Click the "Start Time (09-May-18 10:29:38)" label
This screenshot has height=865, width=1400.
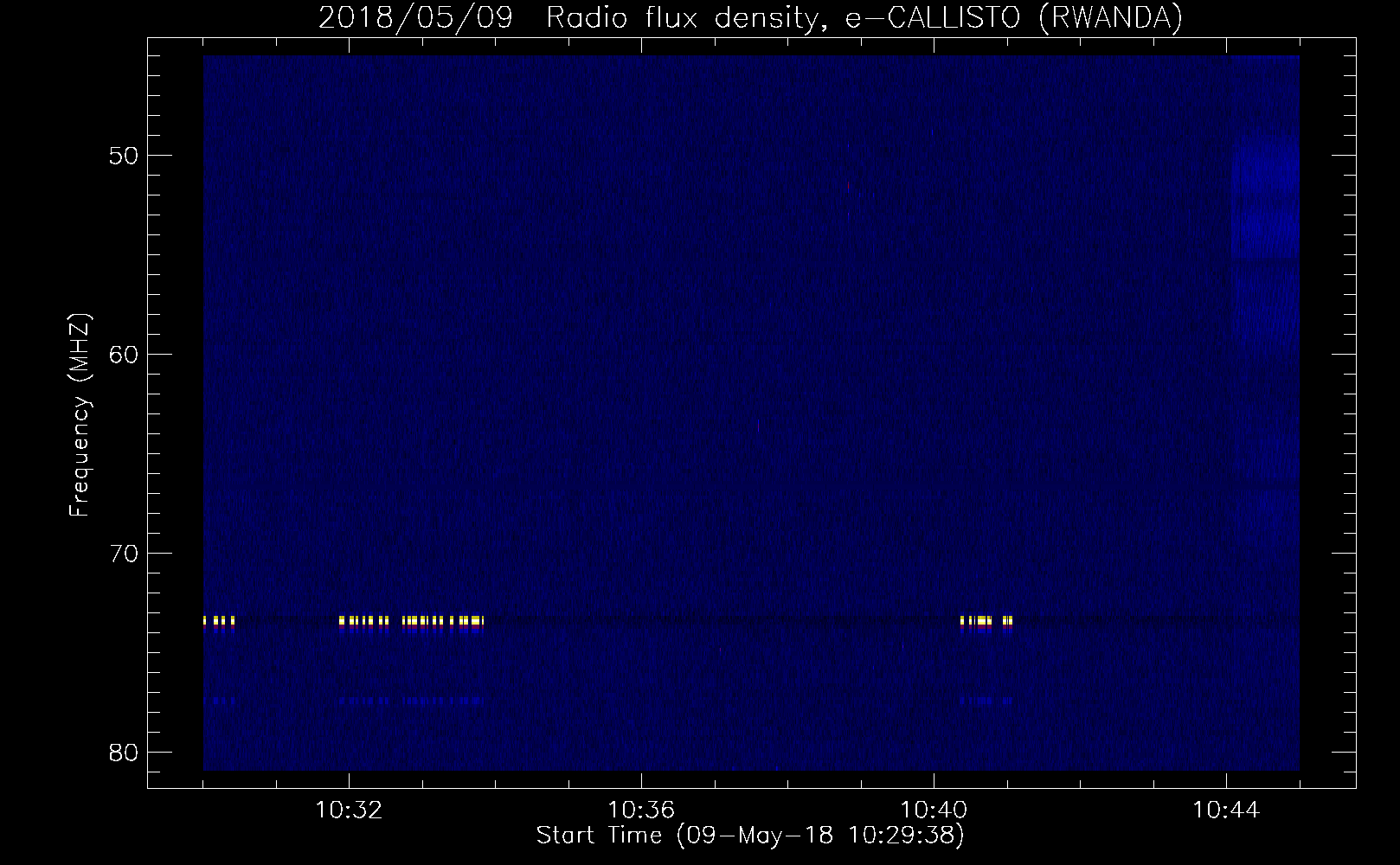point(749,836)
